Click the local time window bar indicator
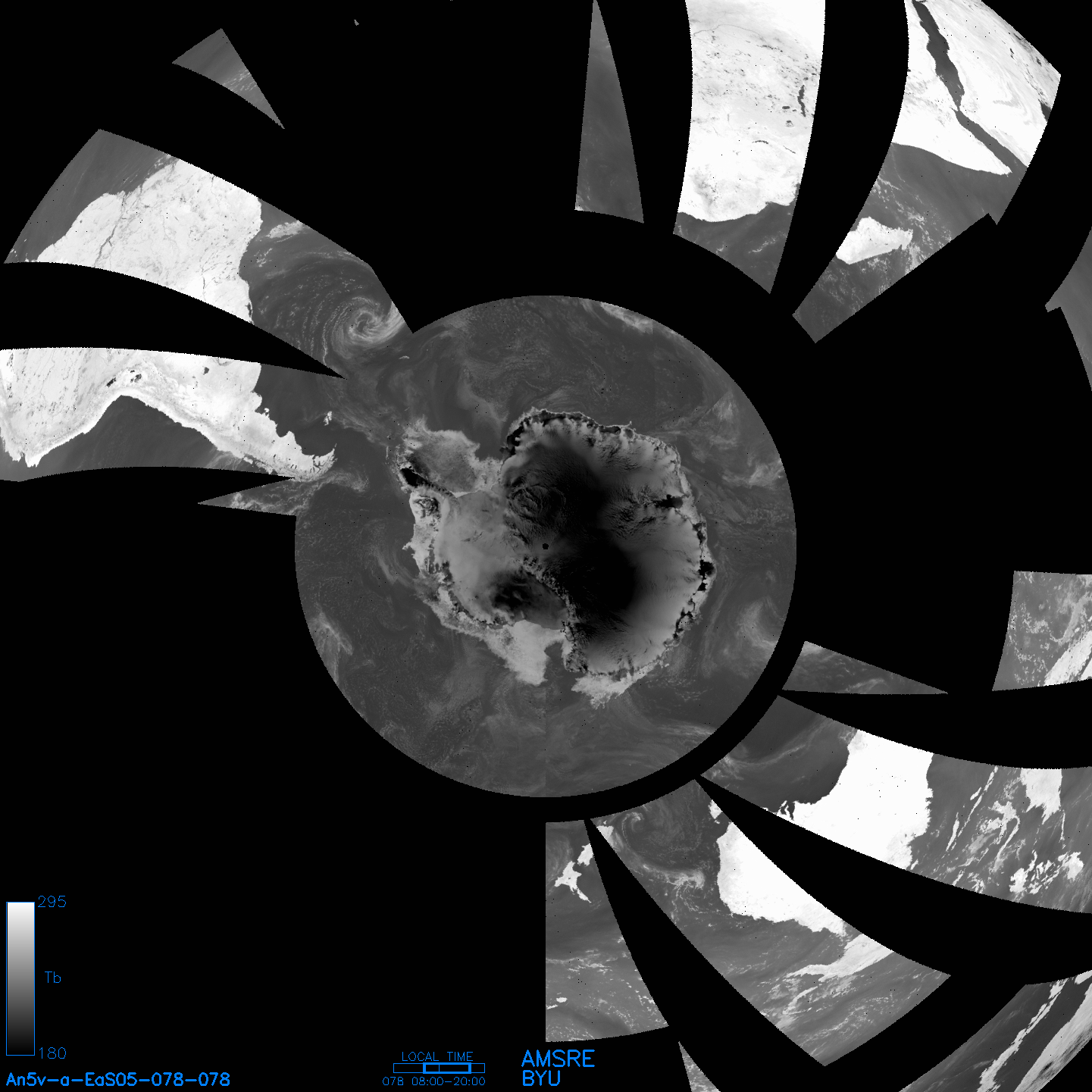This screenshot has height=1092, width=1092. 439,1068
